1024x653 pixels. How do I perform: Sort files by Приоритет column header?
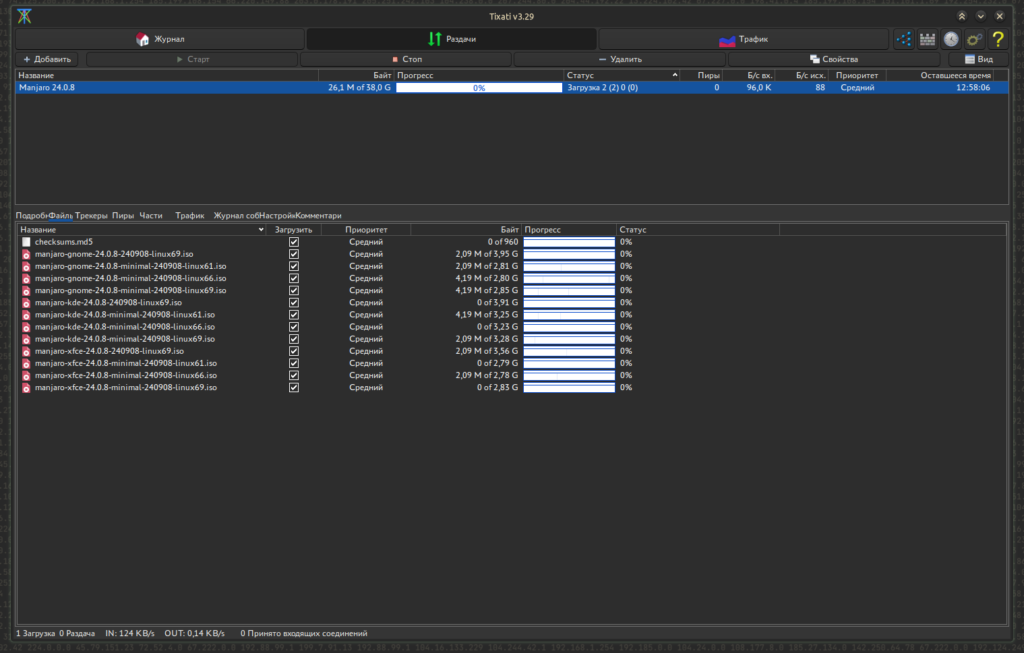[x=366, y=230]
